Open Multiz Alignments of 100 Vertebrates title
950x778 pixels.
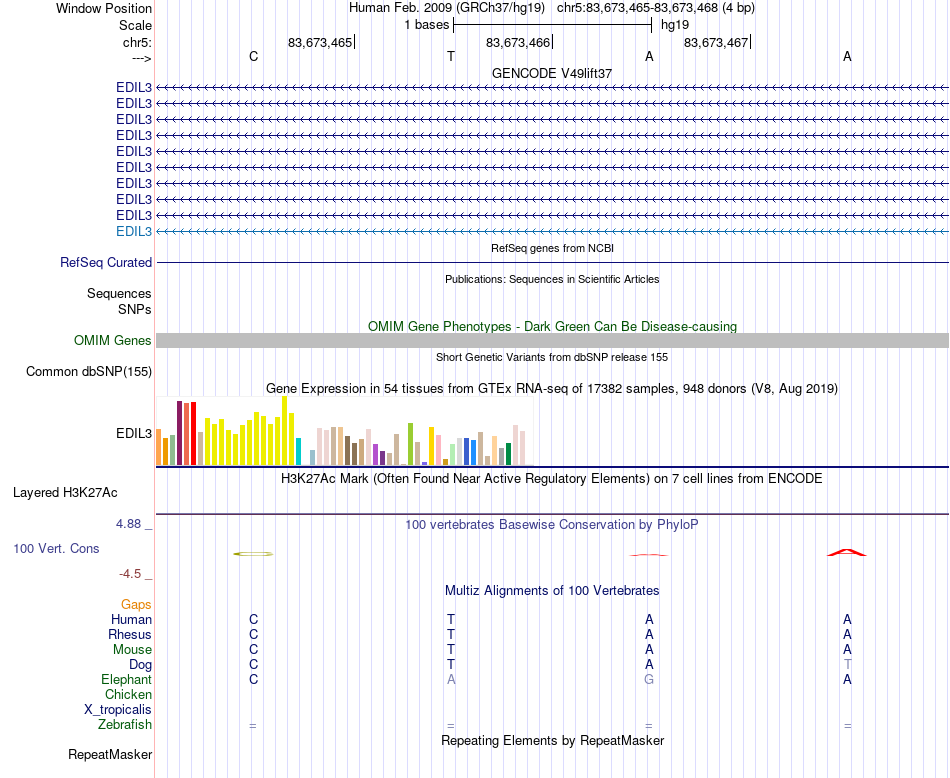tap(552, 591)
